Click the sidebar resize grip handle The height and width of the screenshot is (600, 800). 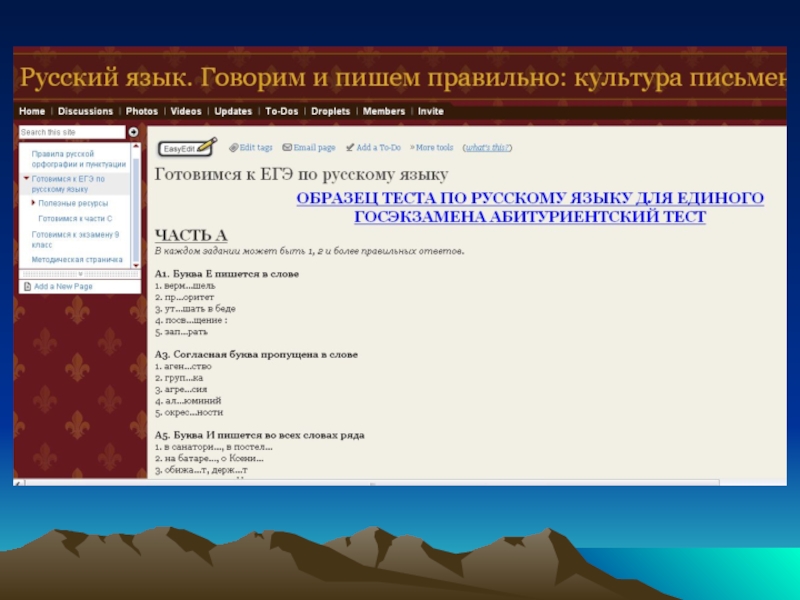(x=80, y=274)
